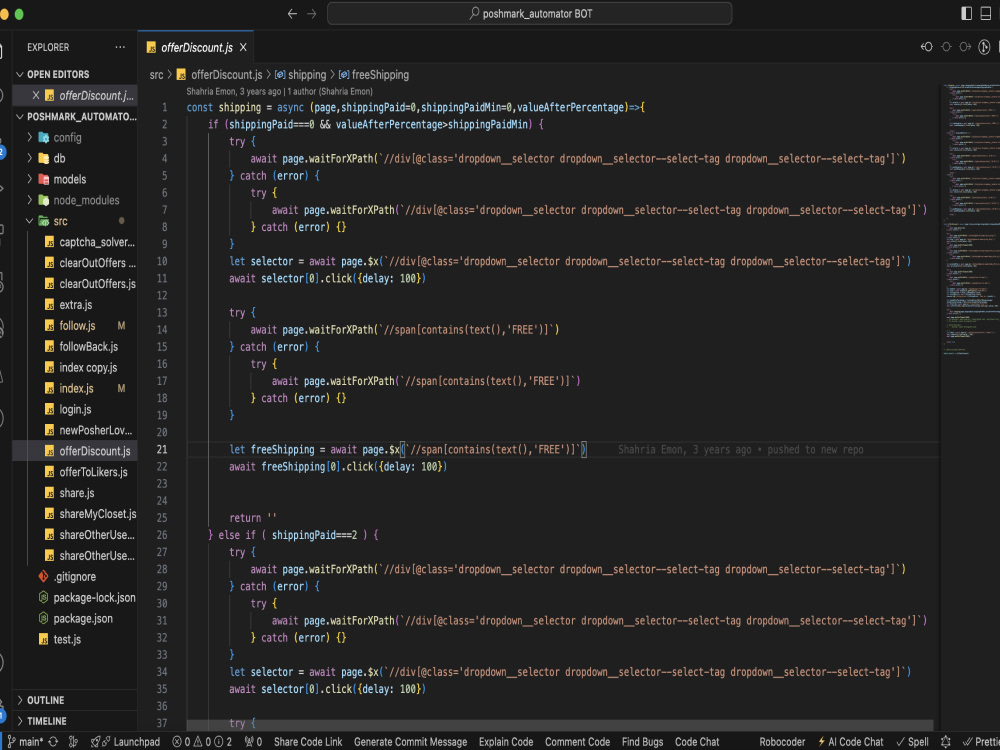1000x750 pixels.
Task: Click Generate Commit Message
Action: click(410, 742)
